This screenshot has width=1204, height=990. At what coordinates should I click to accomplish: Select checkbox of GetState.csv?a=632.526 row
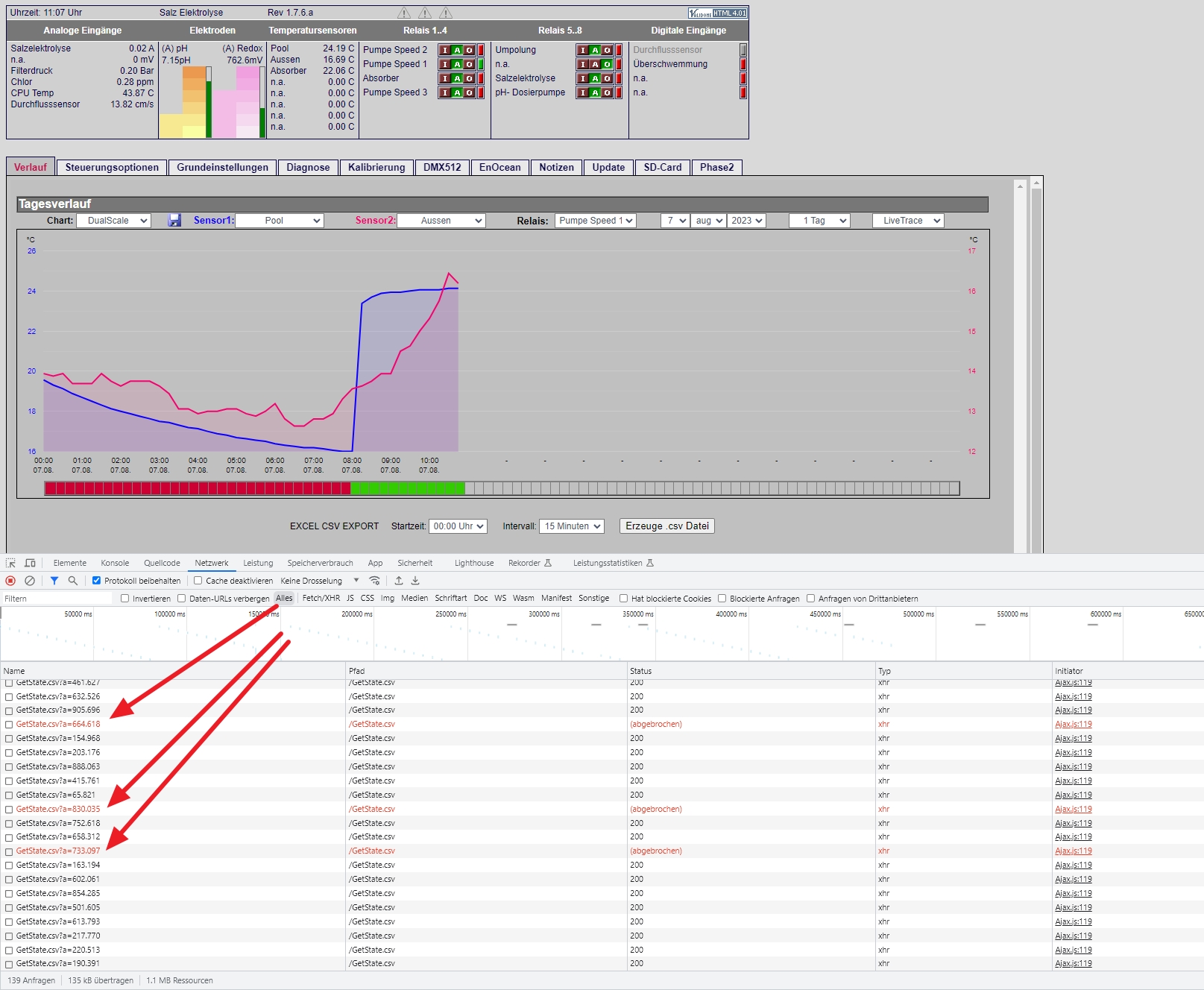[x=9, y=697]
